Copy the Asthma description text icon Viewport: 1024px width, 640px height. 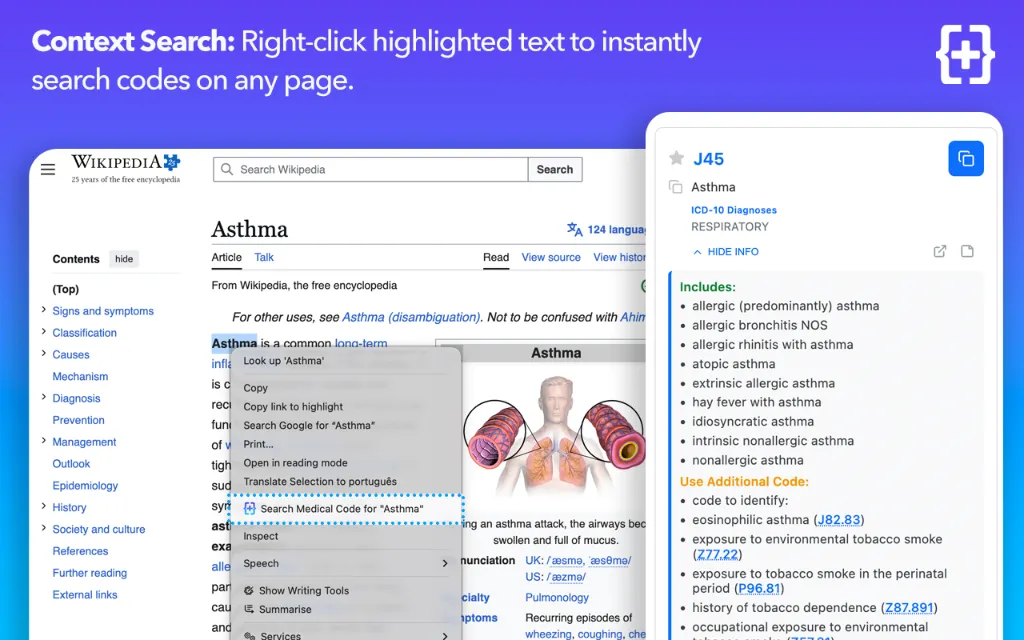pos(675,187)
